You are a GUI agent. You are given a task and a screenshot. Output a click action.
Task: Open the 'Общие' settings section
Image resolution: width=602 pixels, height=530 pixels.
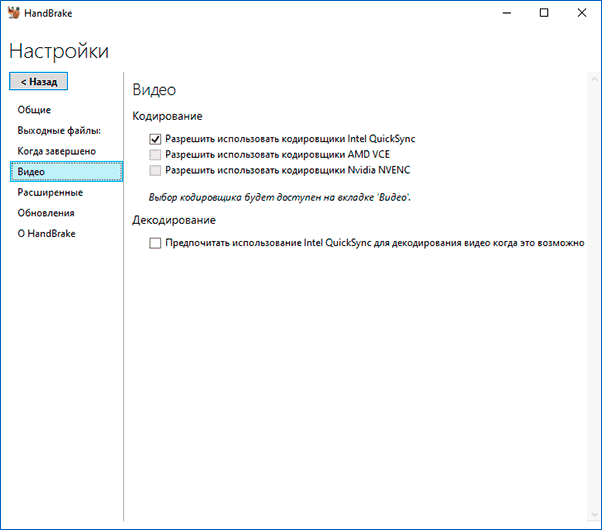tap(34, 110)
